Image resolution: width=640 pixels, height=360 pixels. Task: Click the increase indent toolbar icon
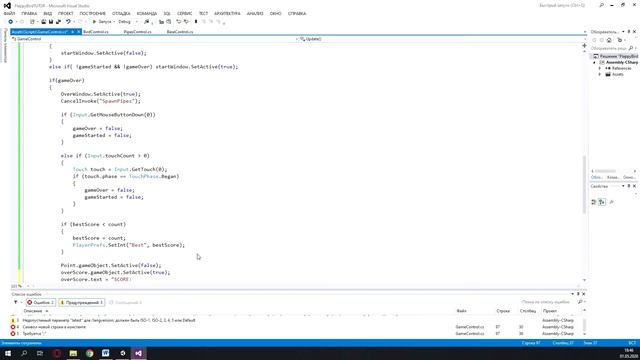tap(186, 22)
